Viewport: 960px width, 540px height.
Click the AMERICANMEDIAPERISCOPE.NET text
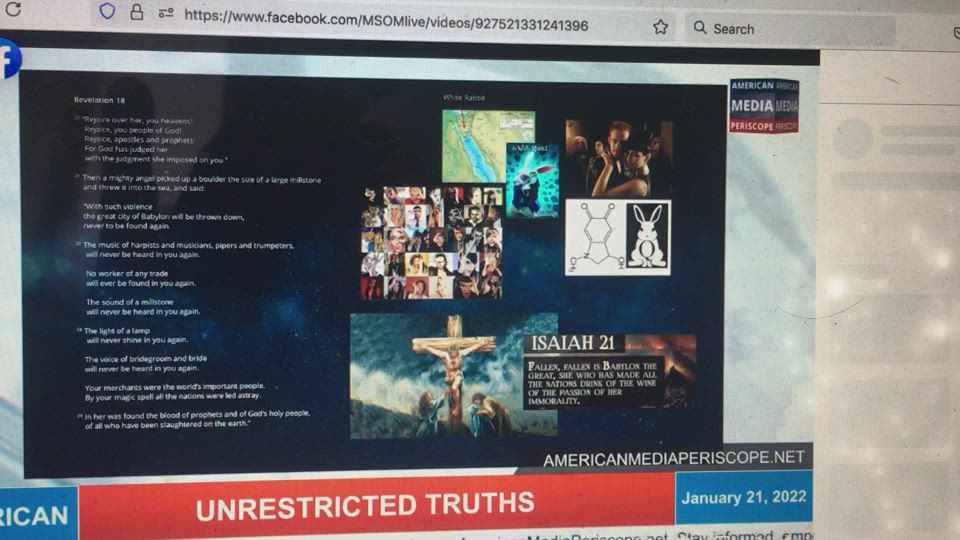tap(673, 458)
